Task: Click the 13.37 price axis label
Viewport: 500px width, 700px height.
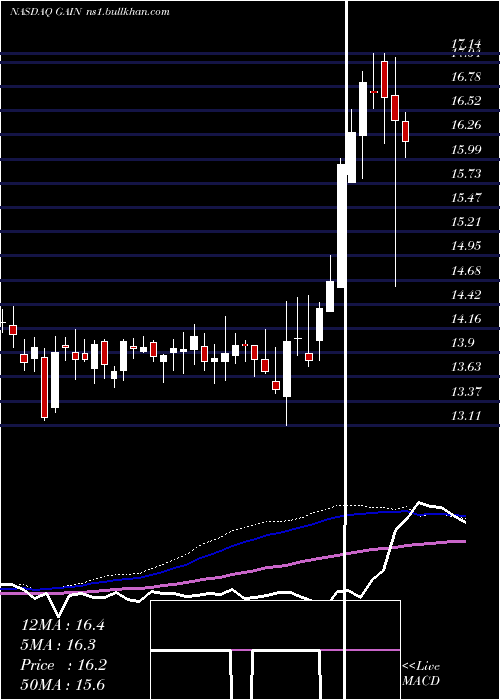Action: click(x=466, y=392)
